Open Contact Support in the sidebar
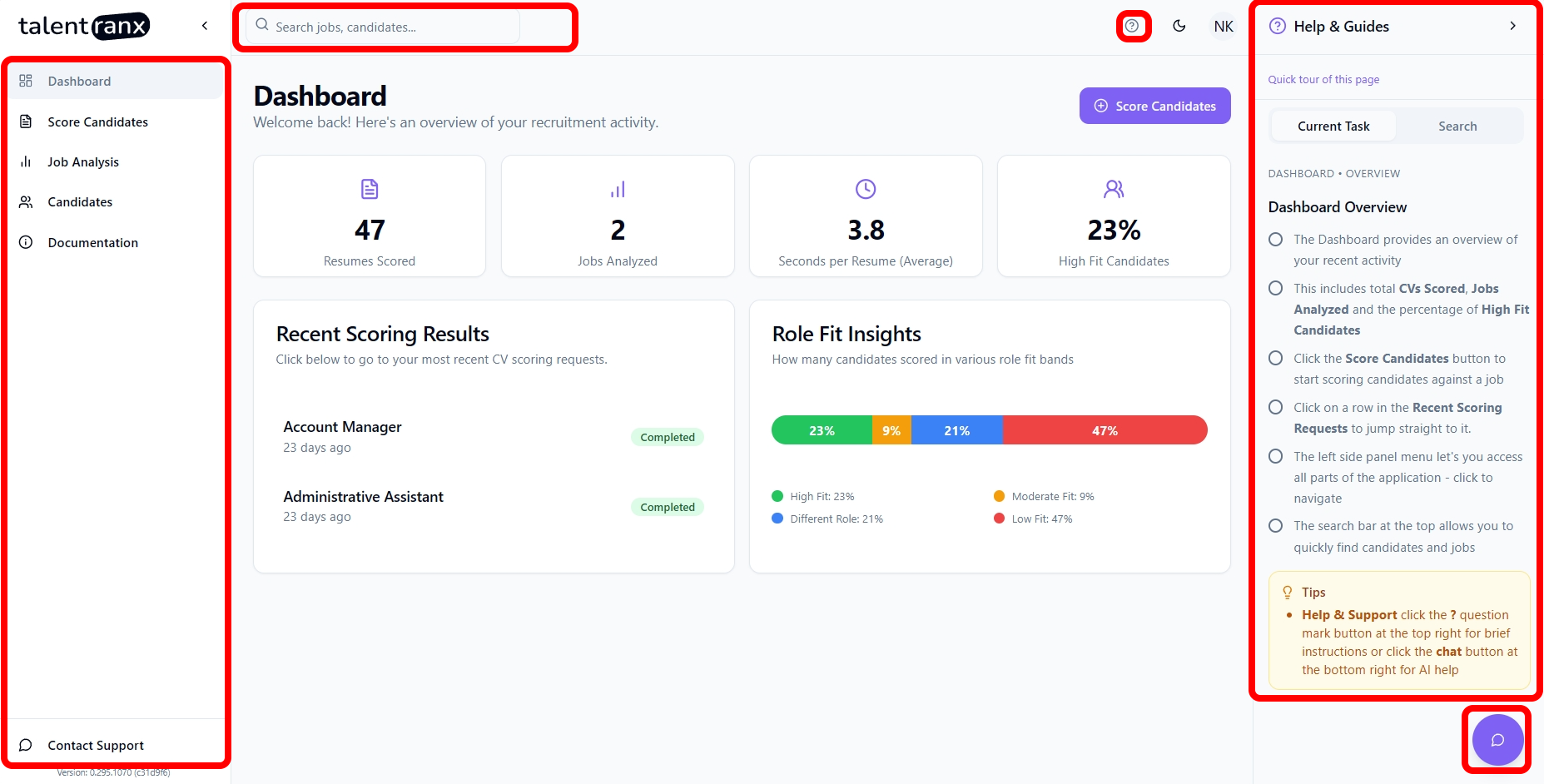 point(96,745)
